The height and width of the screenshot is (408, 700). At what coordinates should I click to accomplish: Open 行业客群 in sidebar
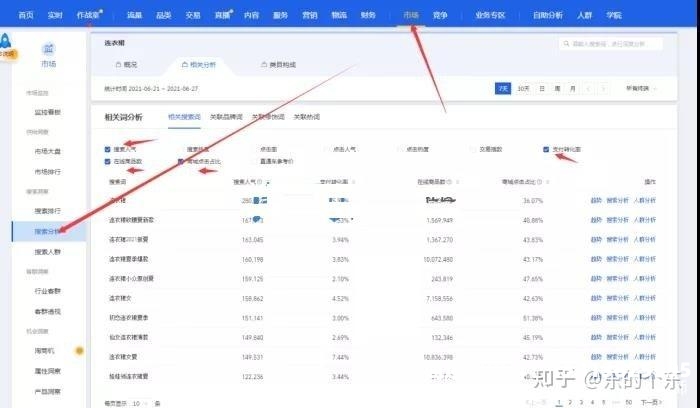click(x=47, y=291)
